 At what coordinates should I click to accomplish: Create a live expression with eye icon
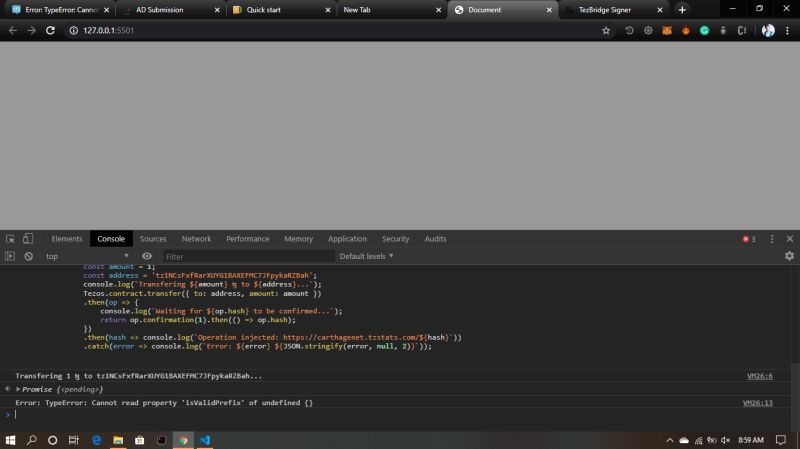[147, 256]
